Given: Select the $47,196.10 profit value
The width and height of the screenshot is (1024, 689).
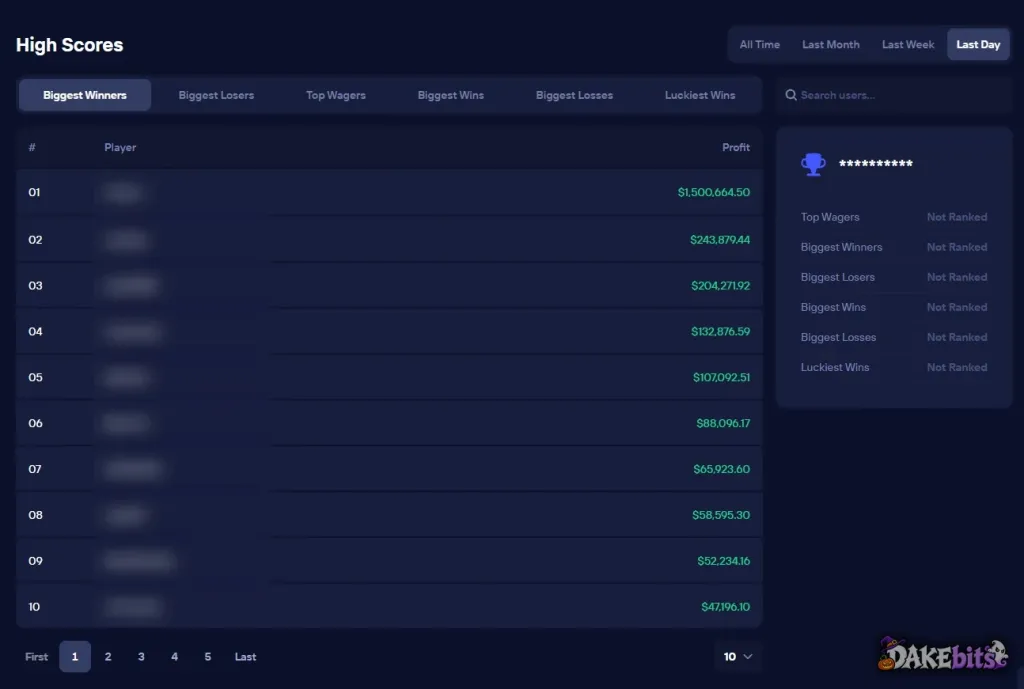Looking at the screenshot, I should [x=726, y=607].
